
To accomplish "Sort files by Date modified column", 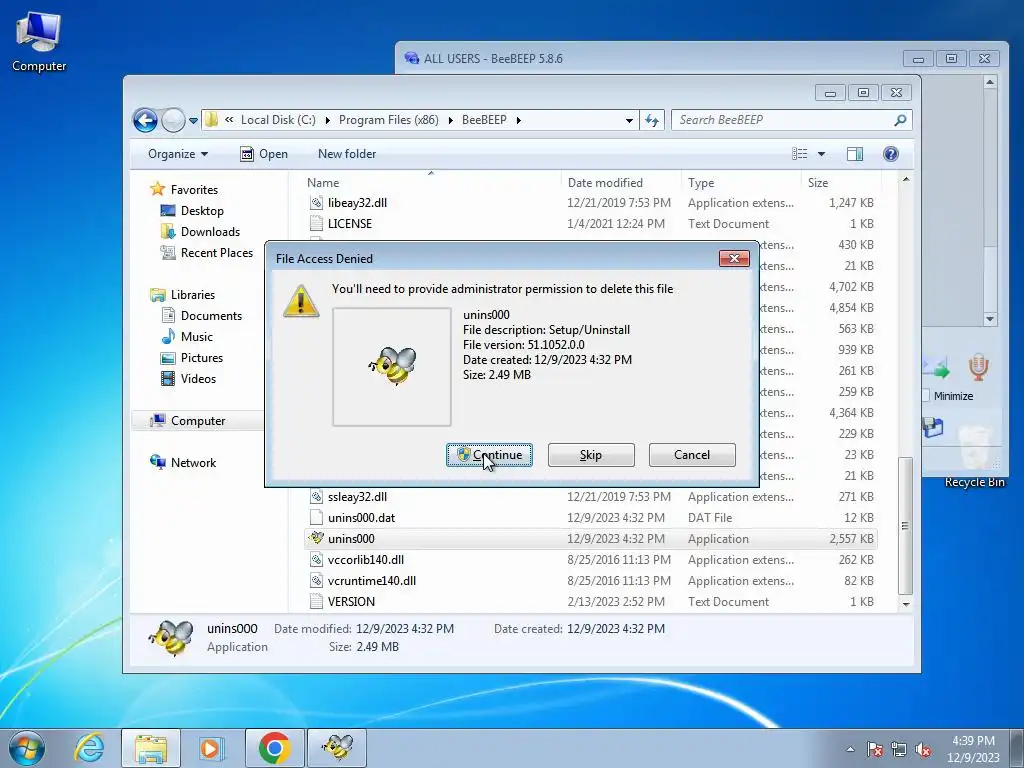I will coord(620,183).
